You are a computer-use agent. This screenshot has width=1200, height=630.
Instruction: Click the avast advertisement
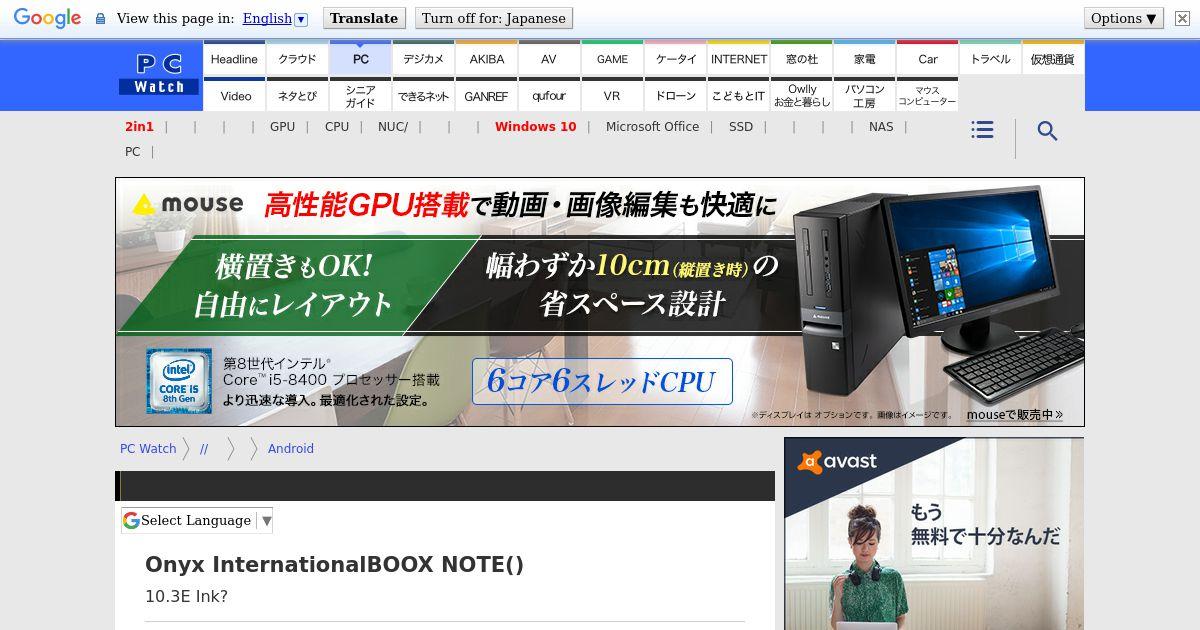pos(934,534)
